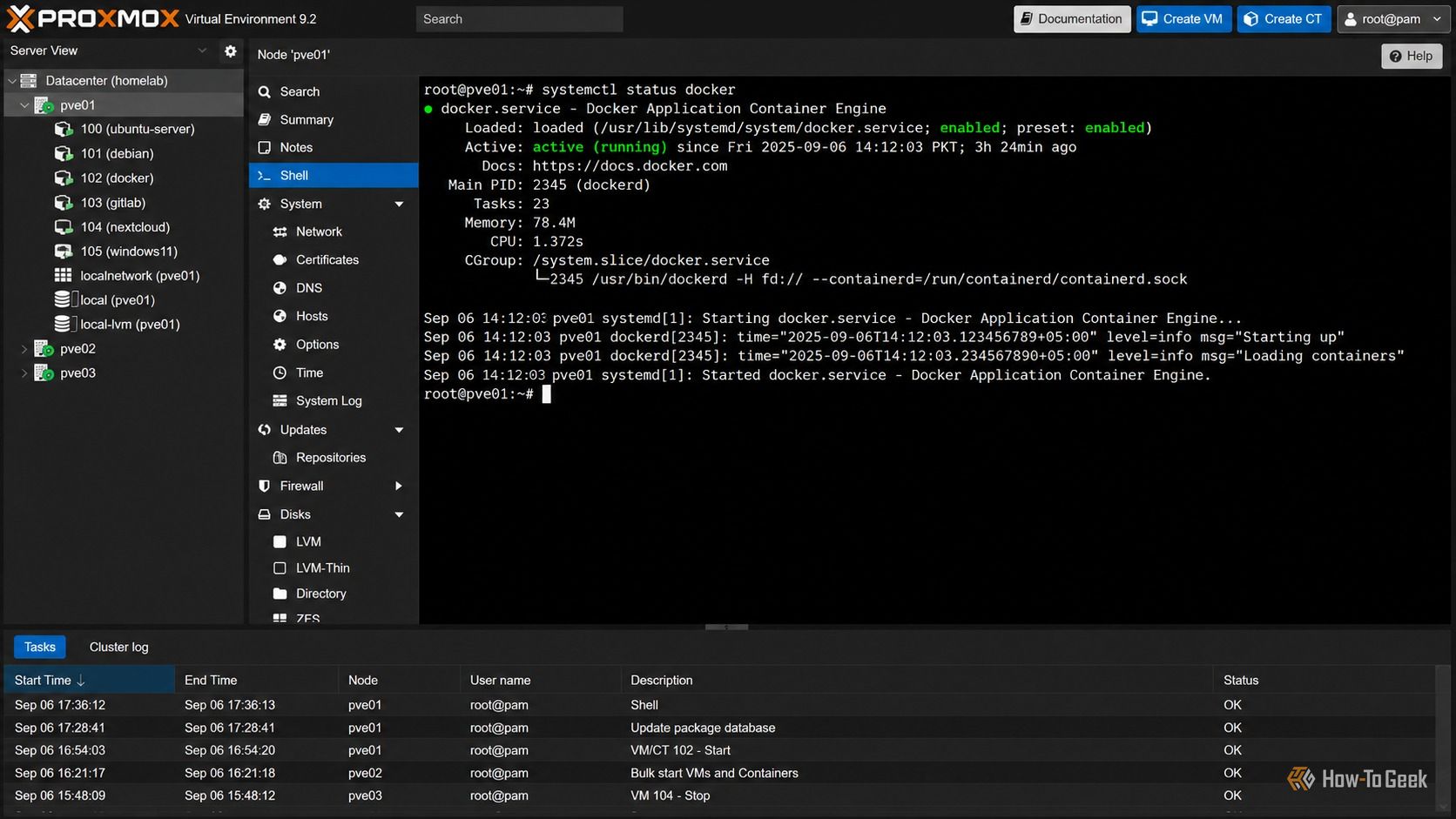Select the Shell menu item
The height and width of the screenshot is (819, 1456).
[333, 175]
